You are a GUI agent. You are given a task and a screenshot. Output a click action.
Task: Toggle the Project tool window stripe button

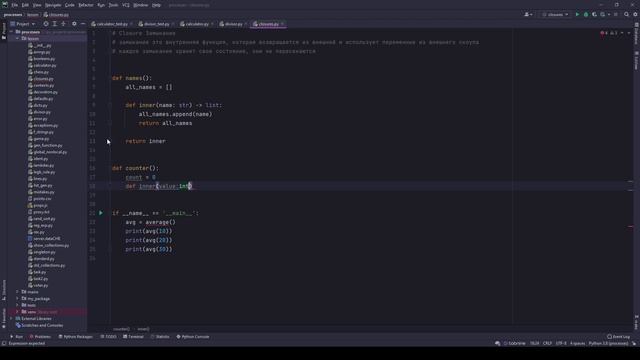click(x=4, y=31)
